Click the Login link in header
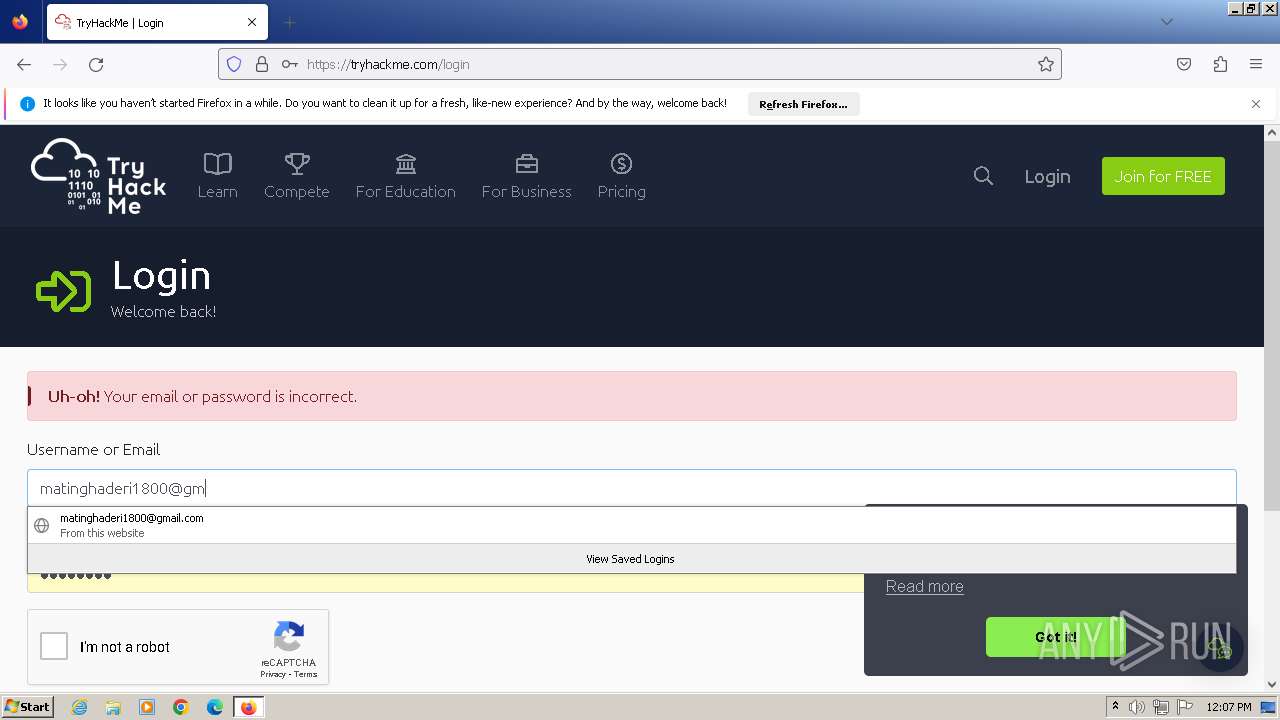Viewport: 1280px width, 720px height. tap(1047, 176)
